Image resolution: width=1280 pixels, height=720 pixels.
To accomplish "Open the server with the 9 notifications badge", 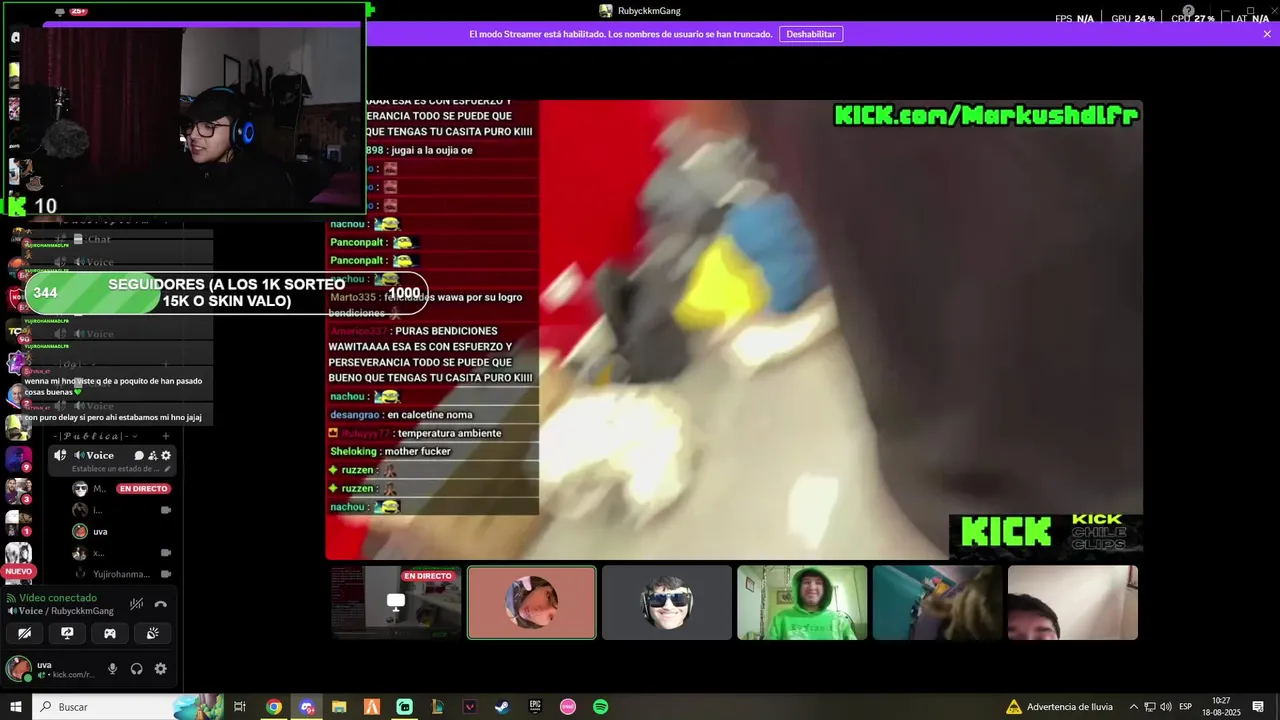I will [18, 459].
